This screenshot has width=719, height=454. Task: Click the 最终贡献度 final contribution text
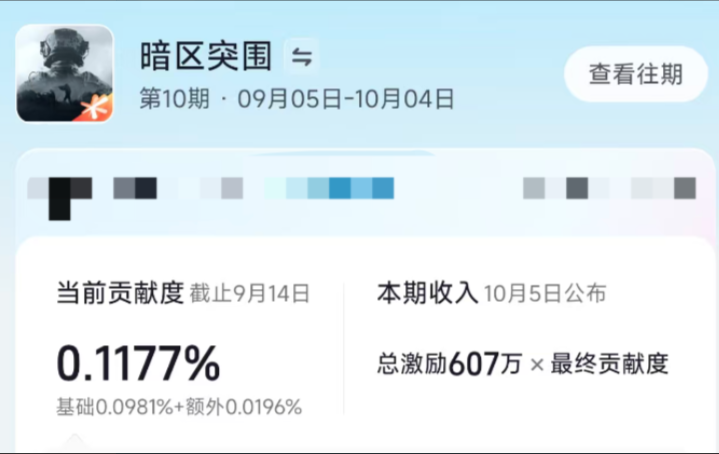coord(608,364)
